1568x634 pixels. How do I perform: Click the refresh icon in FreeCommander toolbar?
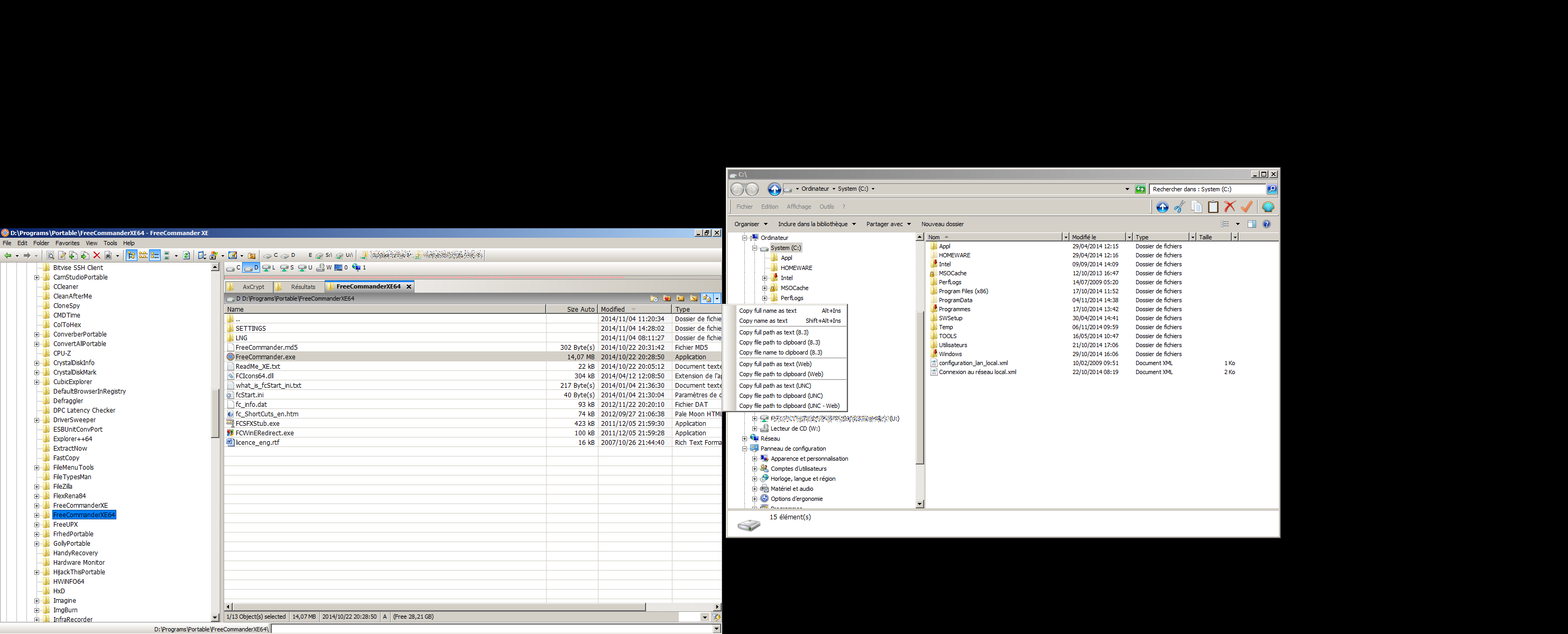point(186,256)
